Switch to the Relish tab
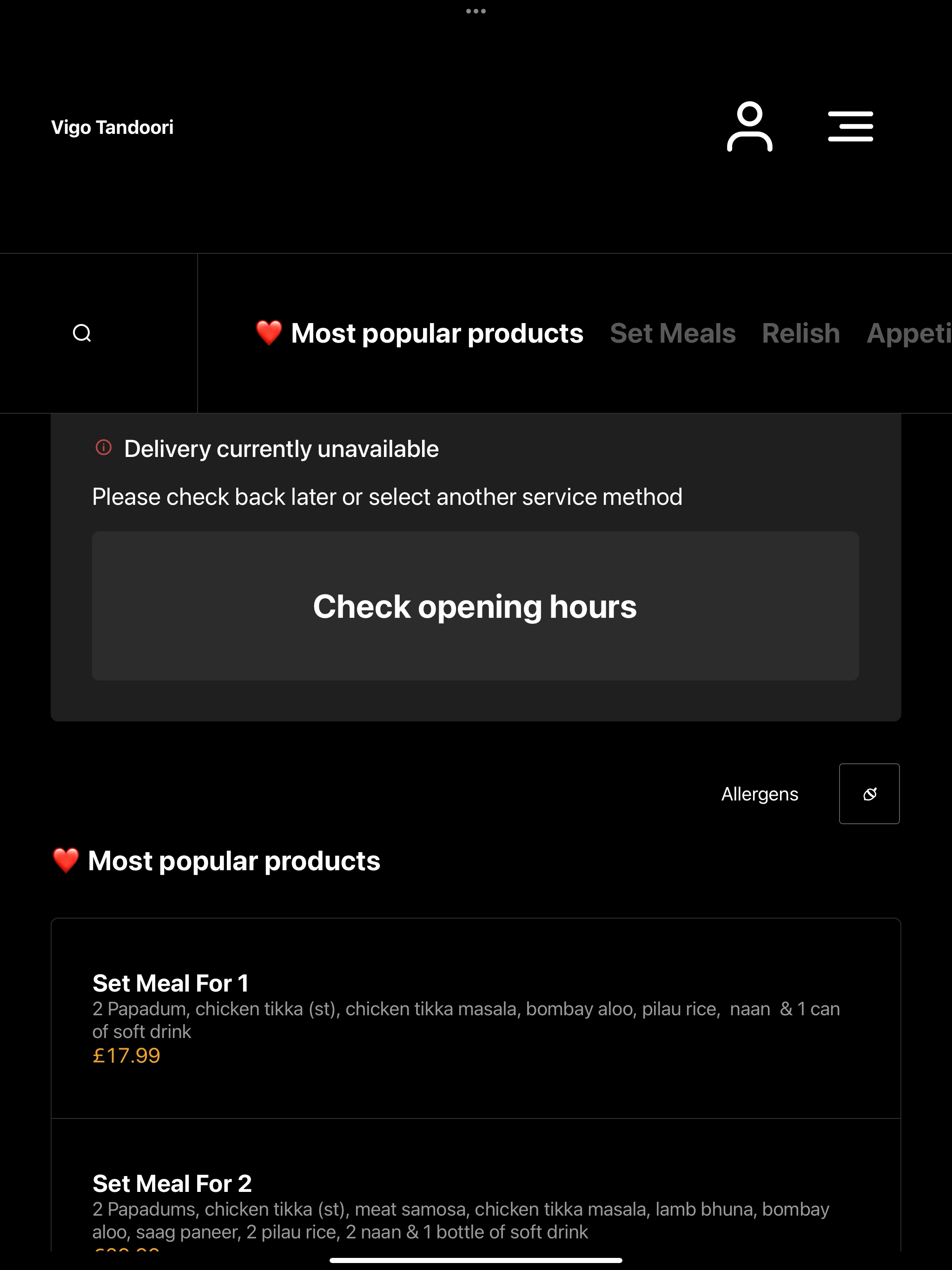The height and width of the screenshot is (1270, 952). [x=800, y=333]
